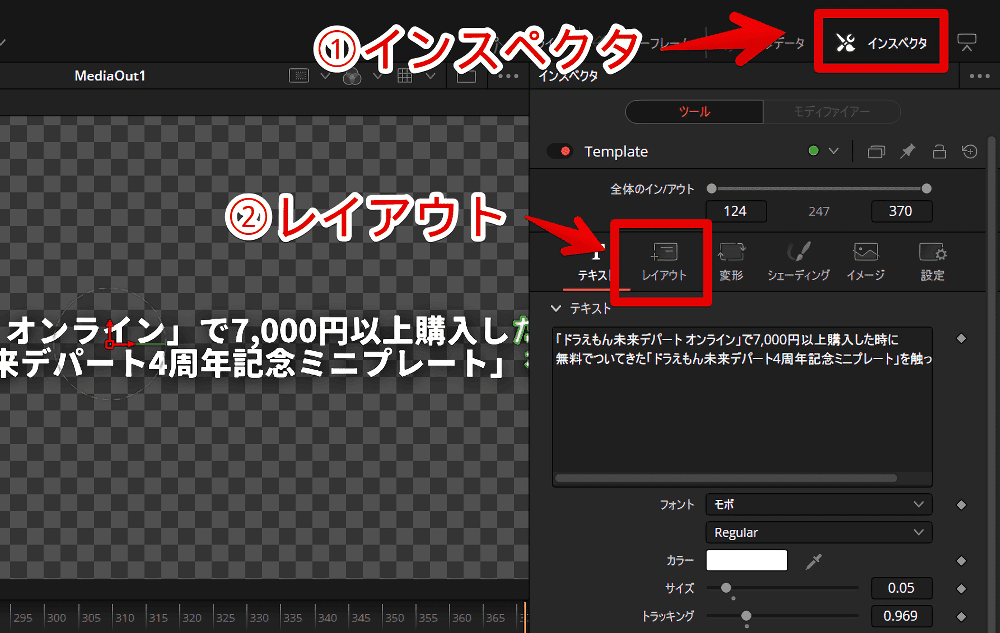Screen dimensions: 1000x633
Task: Click the grid icon in viewer toolbar
Action: 405,76
